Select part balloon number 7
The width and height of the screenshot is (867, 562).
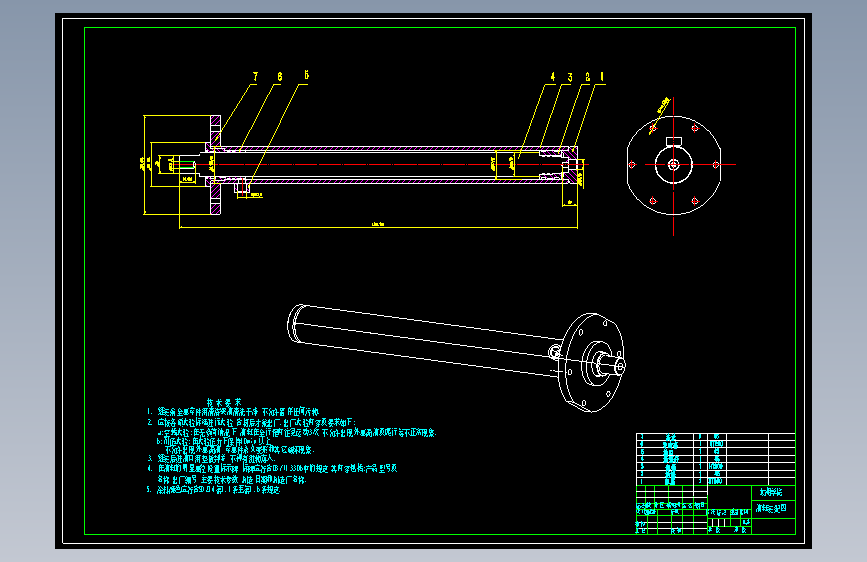(255, 77)
